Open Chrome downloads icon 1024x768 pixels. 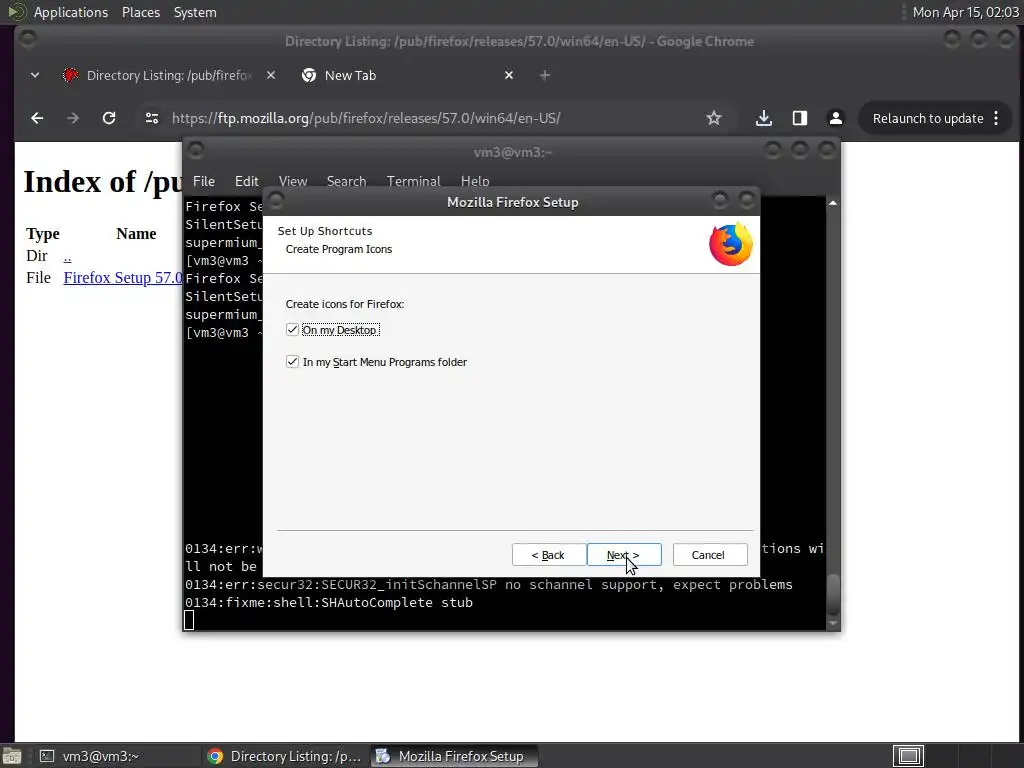click(763, 118)
